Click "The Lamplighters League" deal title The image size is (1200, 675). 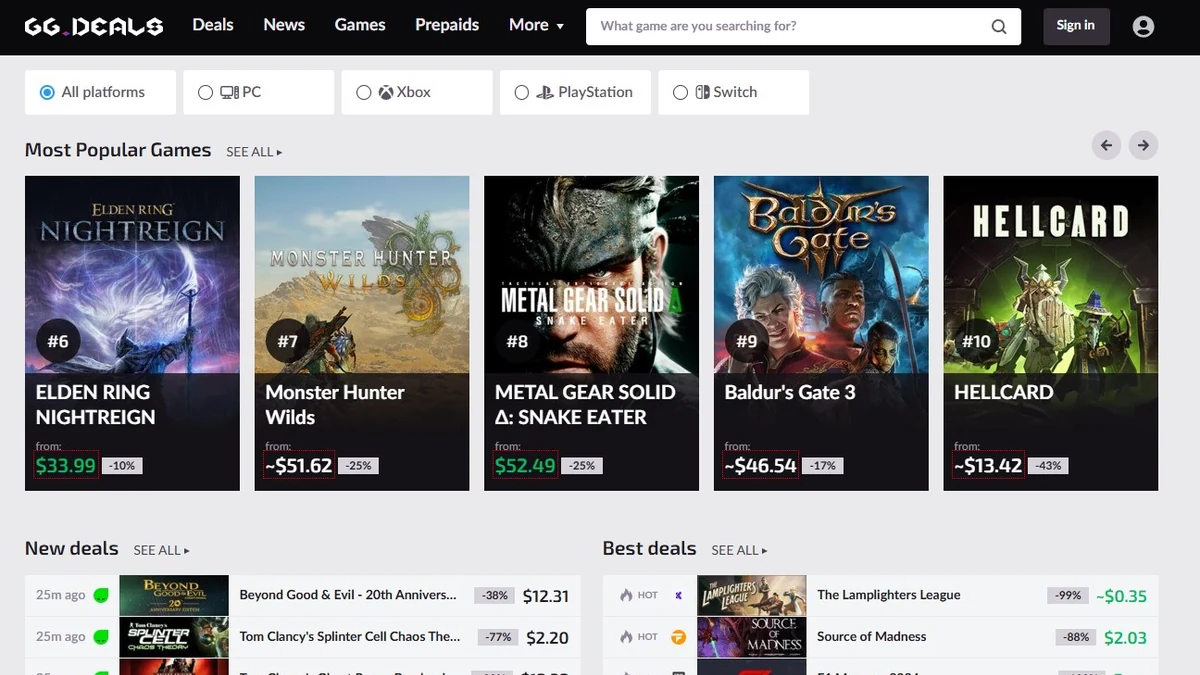coord(889,595)
